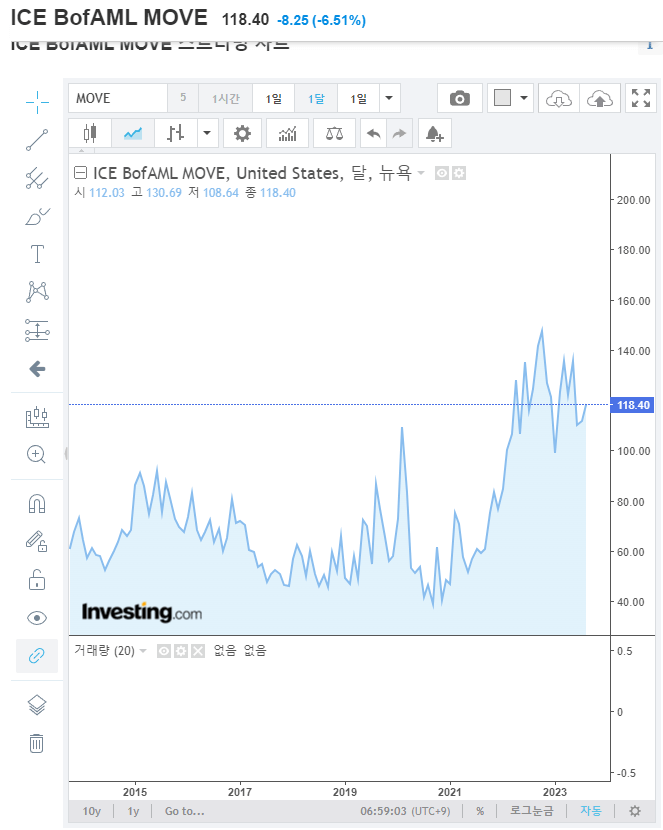Click the collapse handle beside the drawing toolbar

coord(66,454)
